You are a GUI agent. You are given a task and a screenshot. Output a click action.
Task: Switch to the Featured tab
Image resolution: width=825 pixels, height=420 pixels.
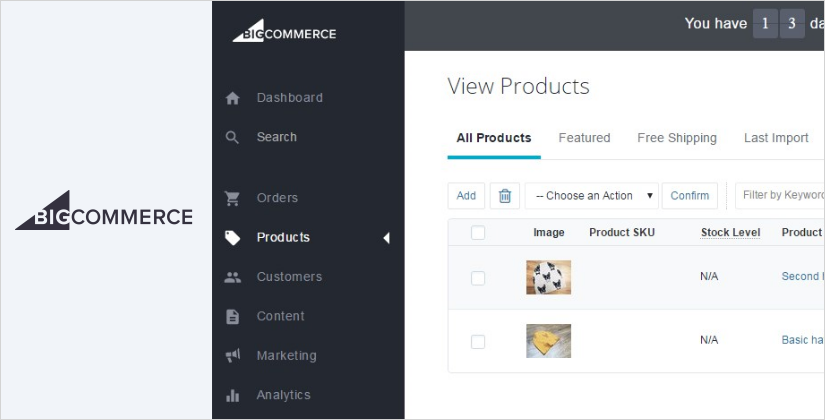click(584, 138)
